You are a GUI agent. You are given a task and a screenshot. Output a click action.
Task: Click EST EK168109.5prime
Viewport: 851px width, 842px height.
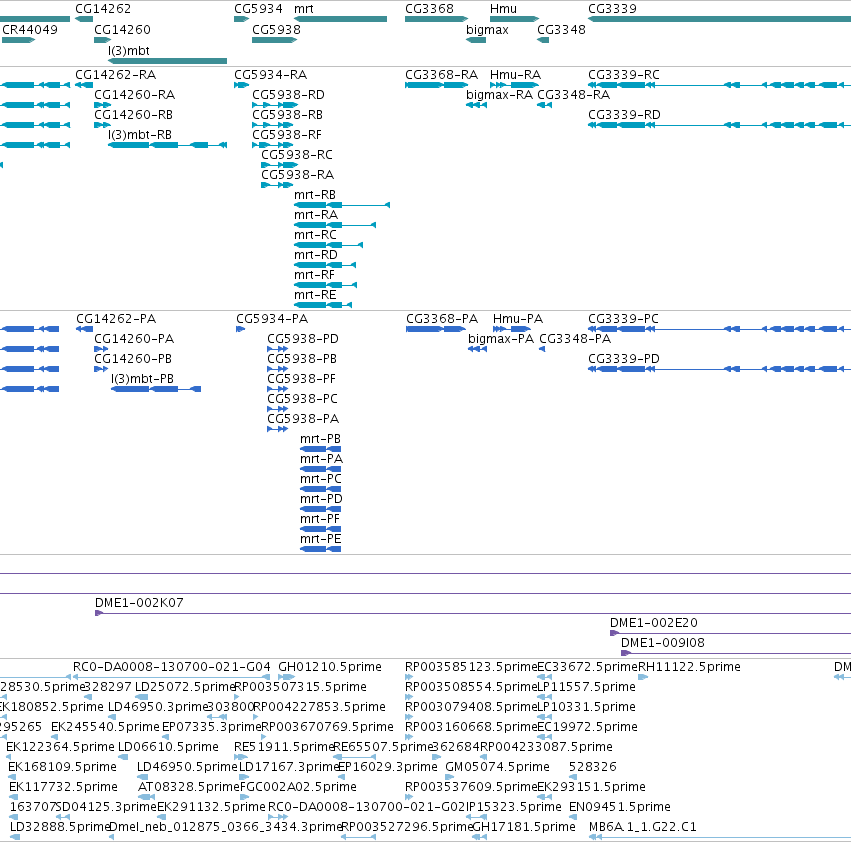(x=12, y=777)
